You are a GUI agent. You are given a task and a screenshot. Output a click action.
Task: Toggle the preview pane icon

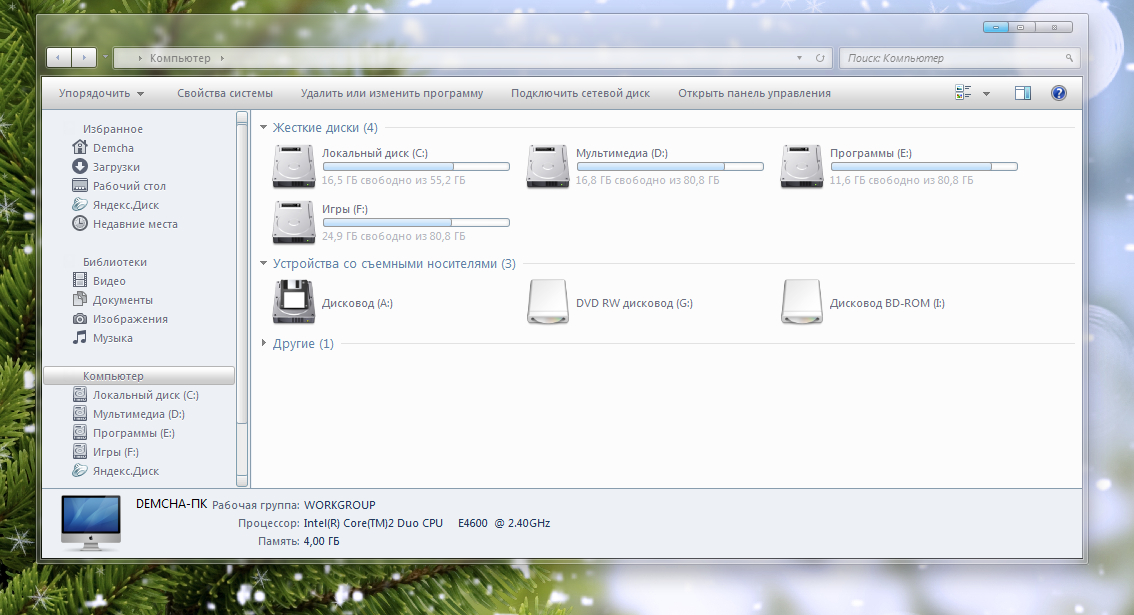pos(1023,93)
